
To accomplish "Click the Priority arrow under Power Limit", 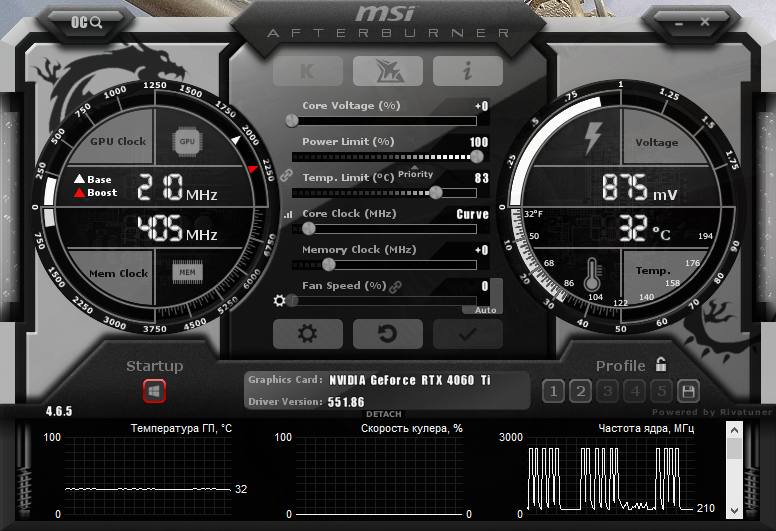I will coord(415,167).
